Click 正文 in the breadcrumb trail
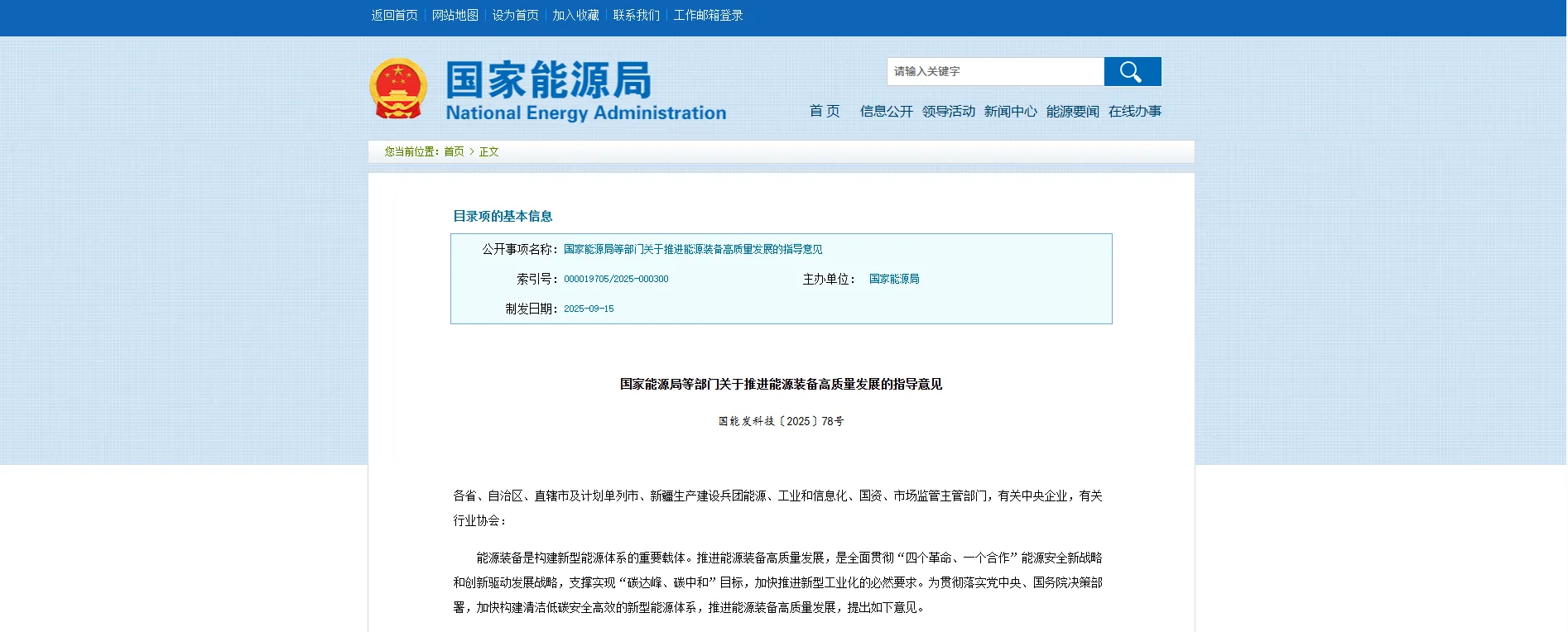The width and height of the screenshot is (1568, 632). point(488,152)
